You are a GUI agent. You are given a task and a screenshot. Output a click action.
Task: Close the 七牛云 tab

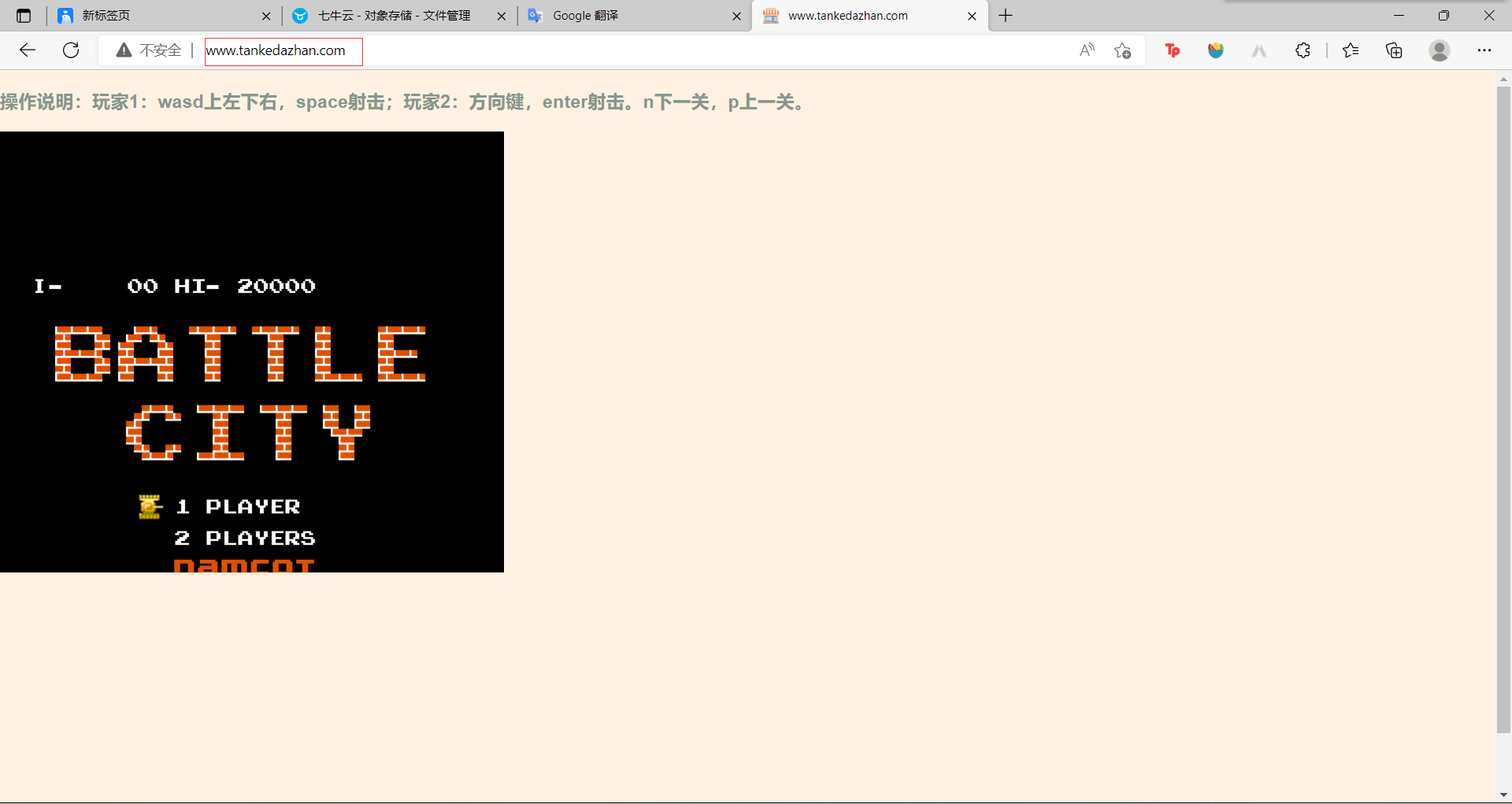(502, 16)
